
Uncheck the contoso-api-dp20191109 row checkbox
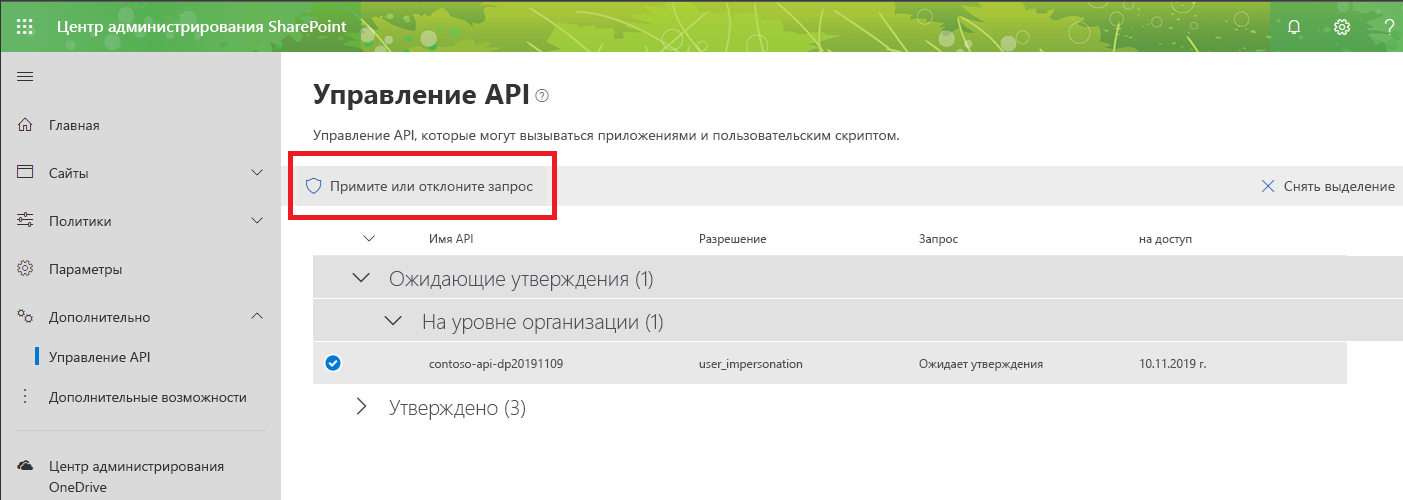coord(333,364)
